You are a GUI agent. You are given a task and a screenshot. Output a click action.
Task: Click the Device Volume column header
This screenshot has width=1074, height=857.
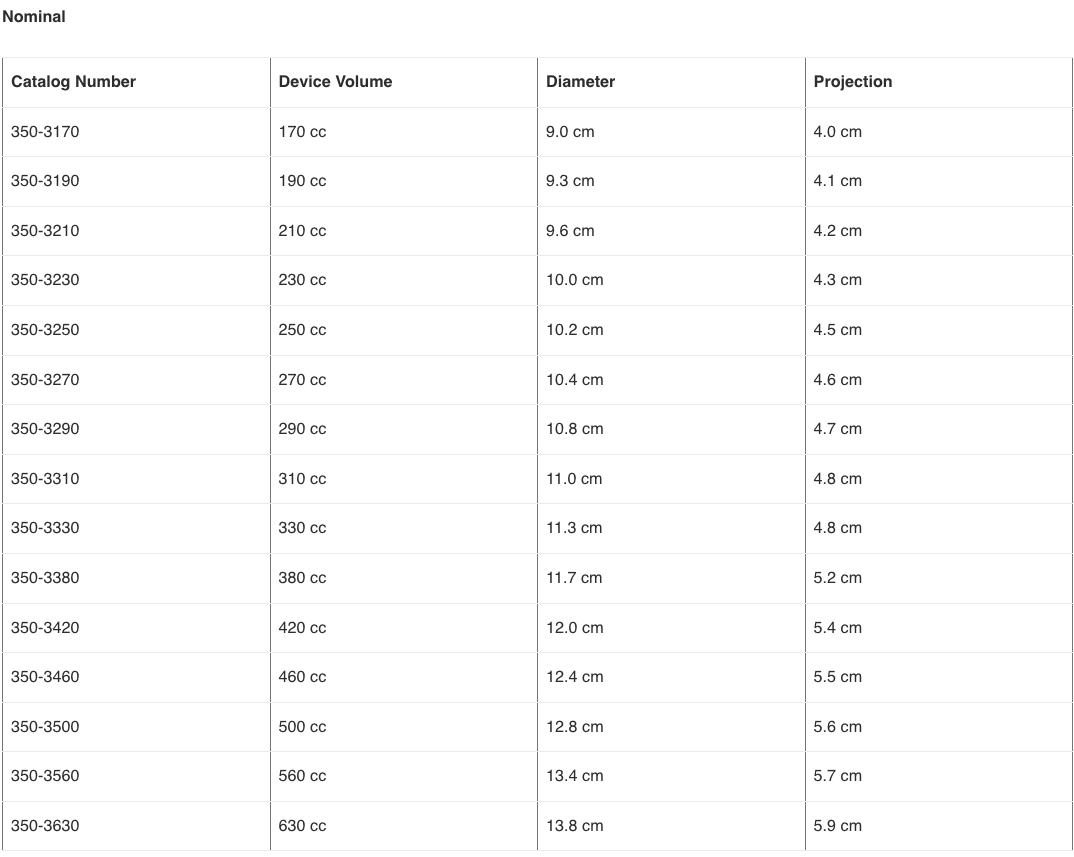click(335, 82)
